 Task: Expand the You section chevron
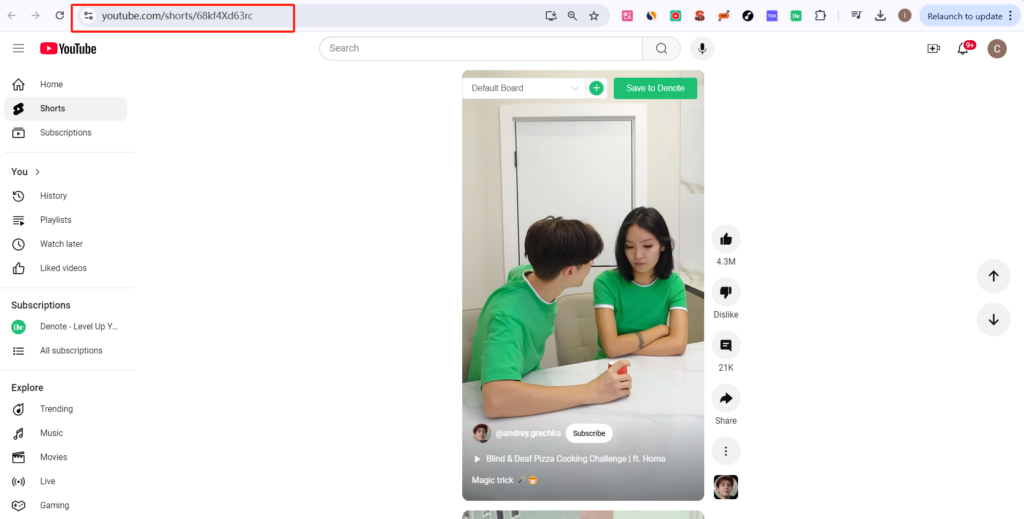(37, 172)
